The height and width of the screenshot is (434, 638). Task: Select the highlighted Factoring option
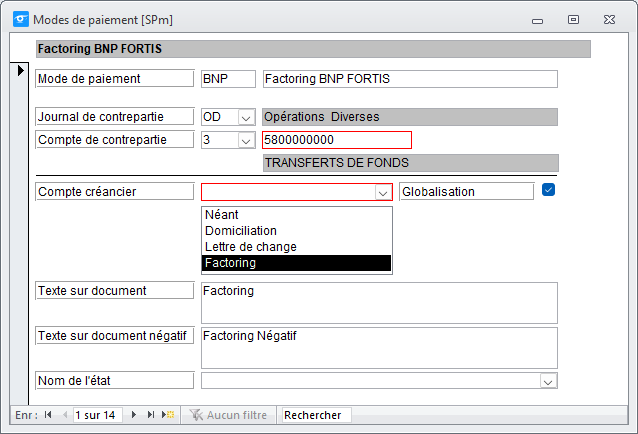[x=296, y=263]
